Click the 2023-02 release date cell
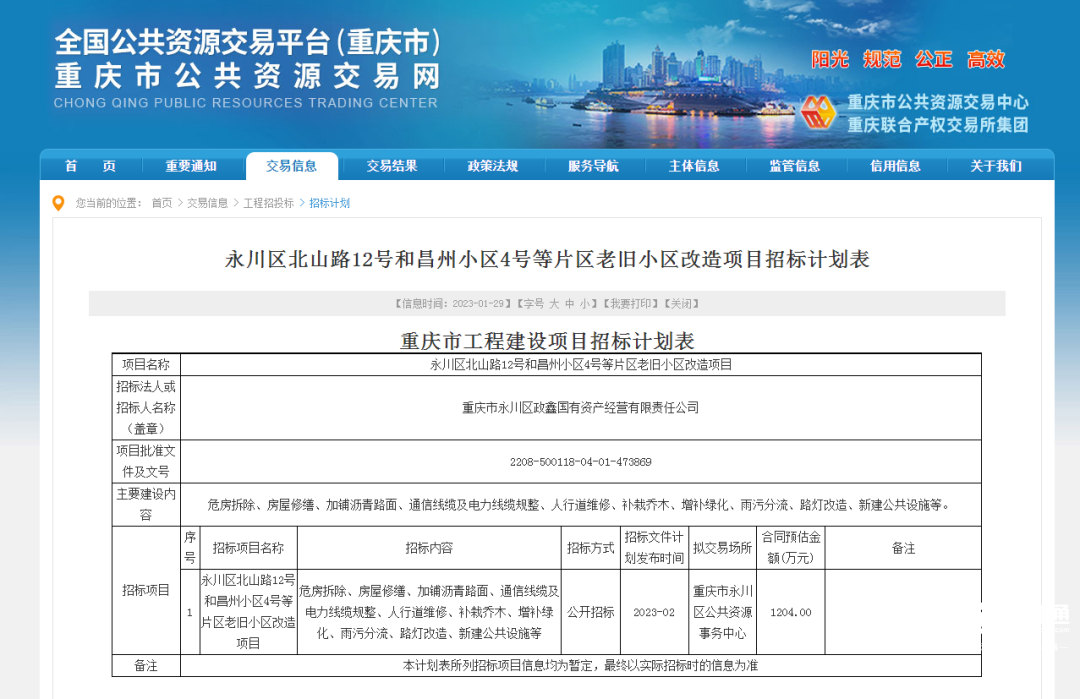The width and height of the screenshot is (1080, 699). click(654, 612)
